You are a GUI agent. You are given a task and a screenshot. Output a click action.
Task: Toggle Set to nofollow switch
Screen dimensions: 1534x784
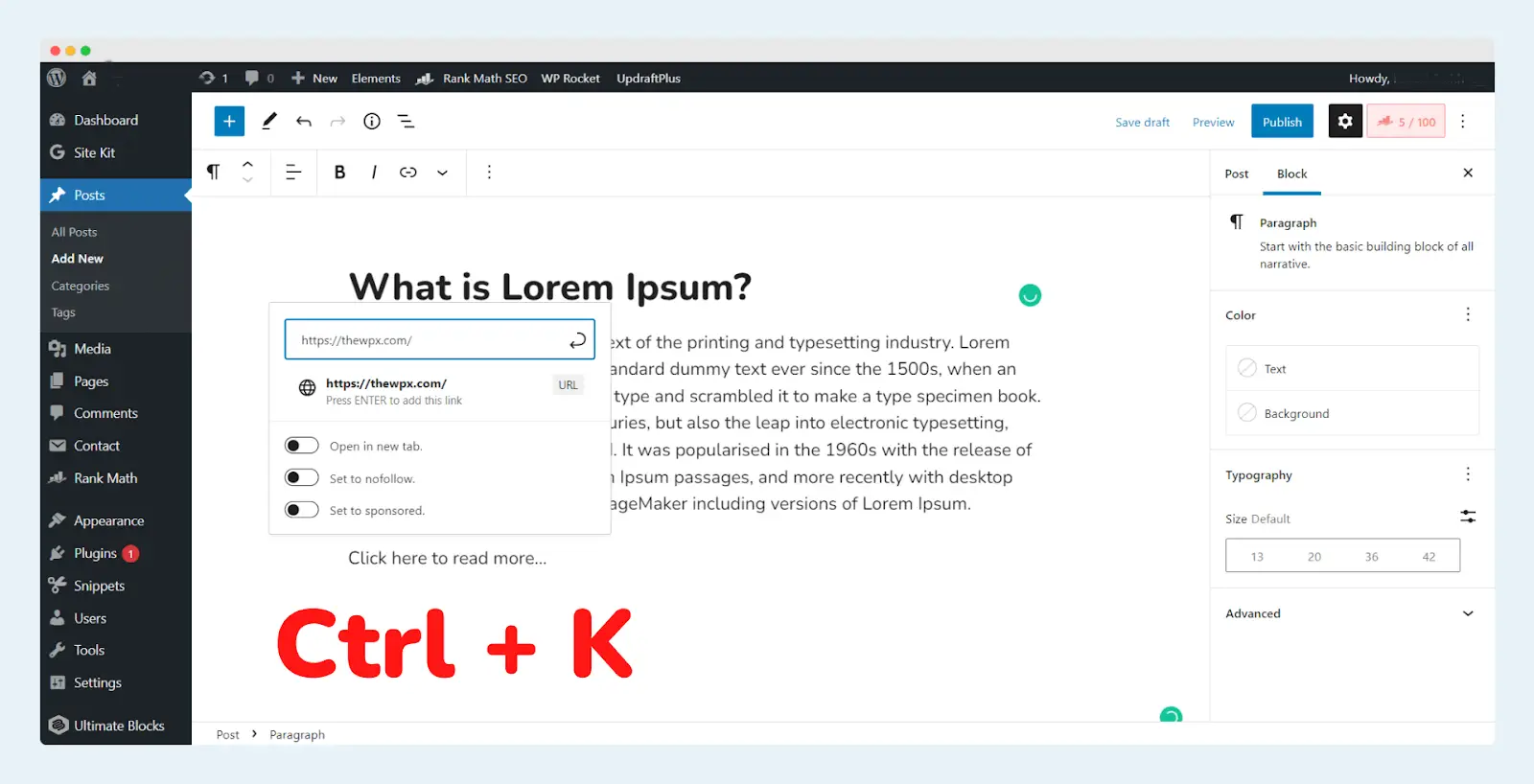301,477
